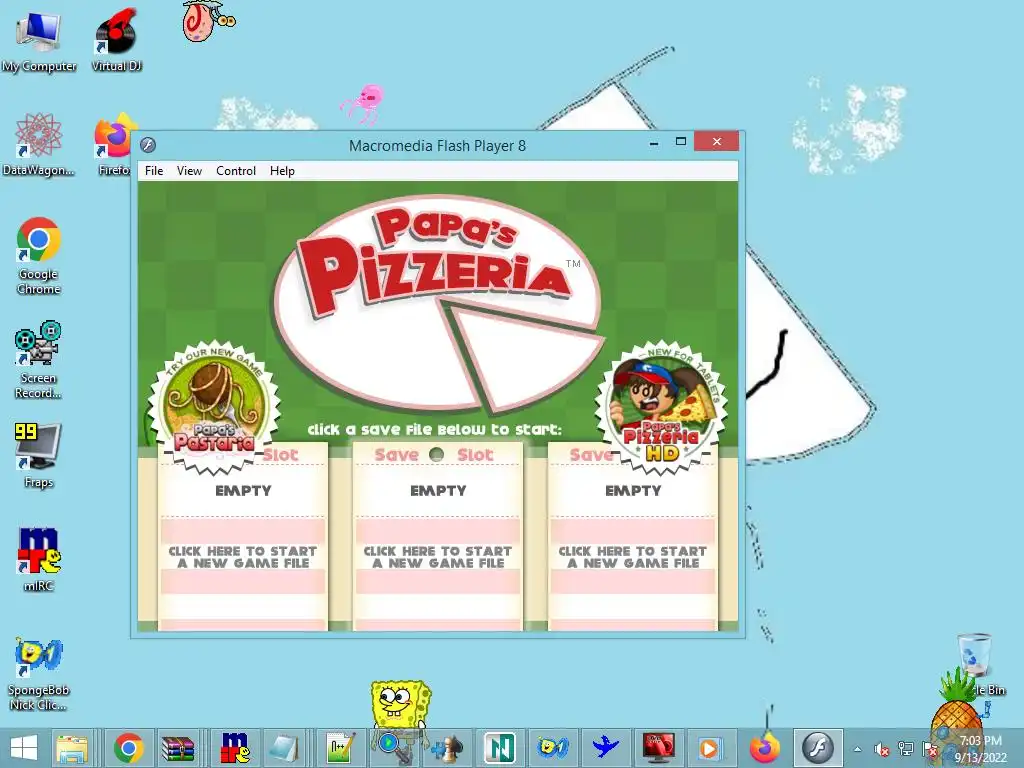Viewport: 1024px width, 768px height.
Task: Open File Explorer from the taskbar
Action: tap(72, 748)
